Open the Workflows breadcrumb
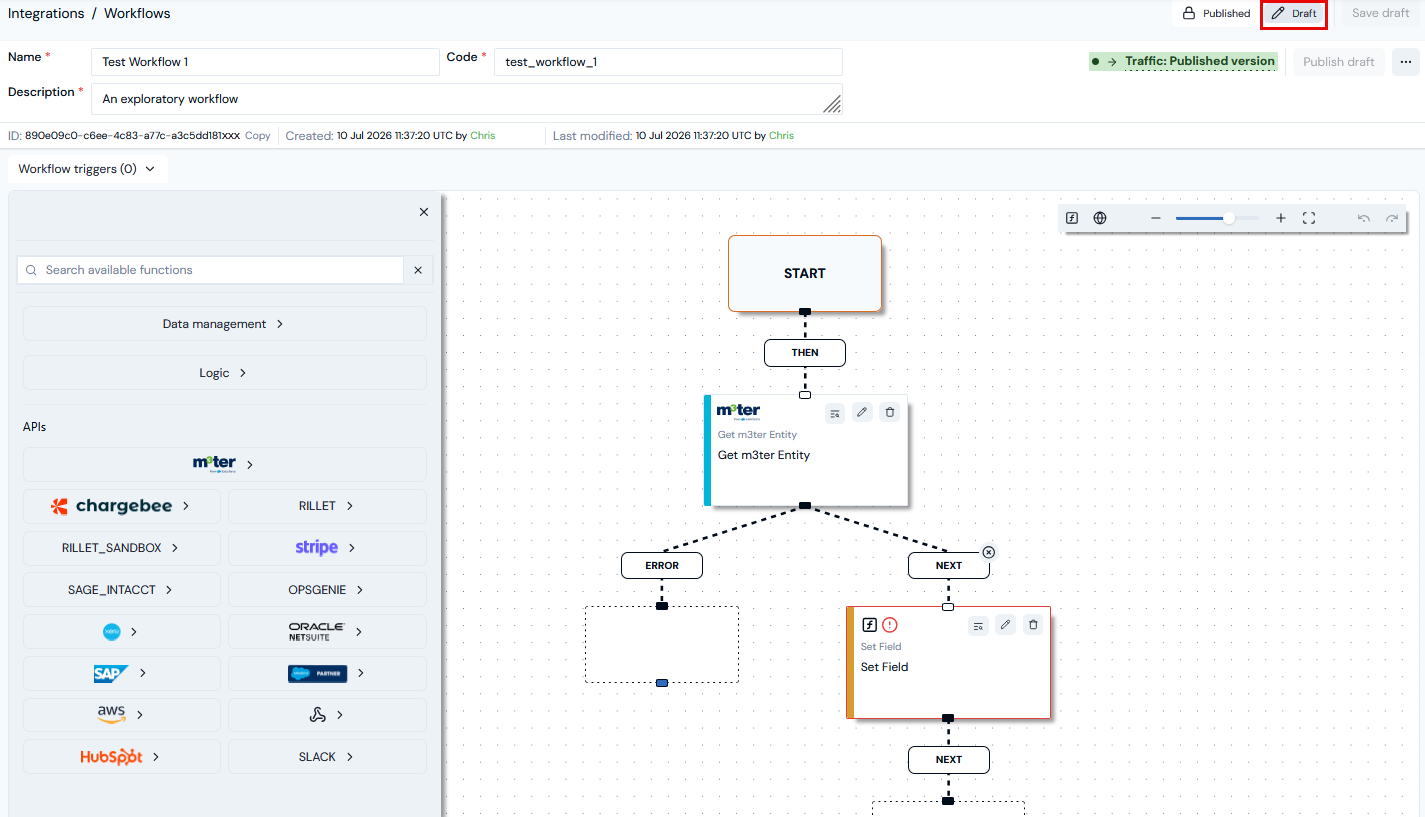The width and height of the screenshot is (1425, 817). 137,13
